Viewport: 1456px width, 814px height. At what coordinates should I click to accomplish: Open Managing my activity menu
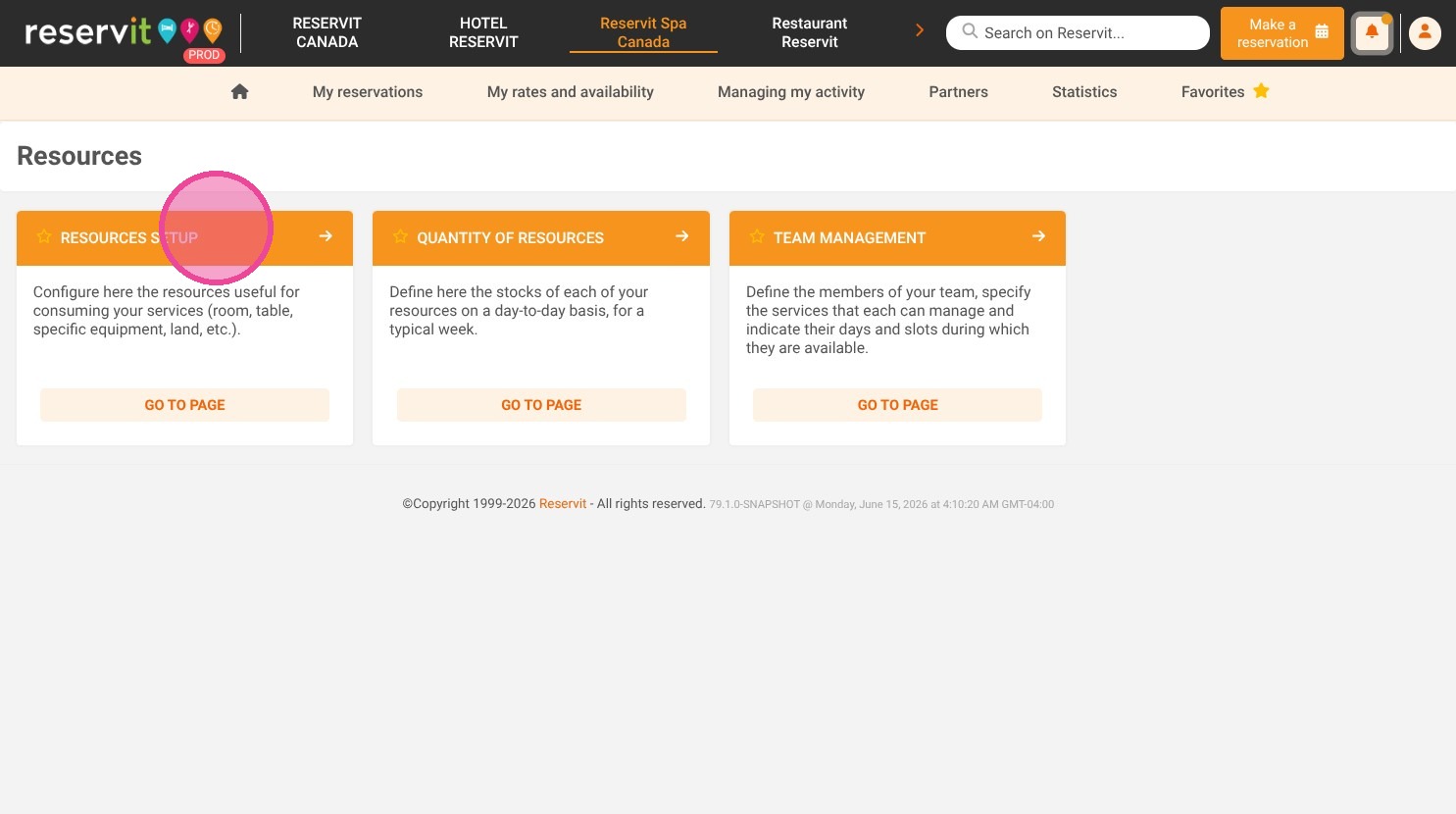pos(791,91)
